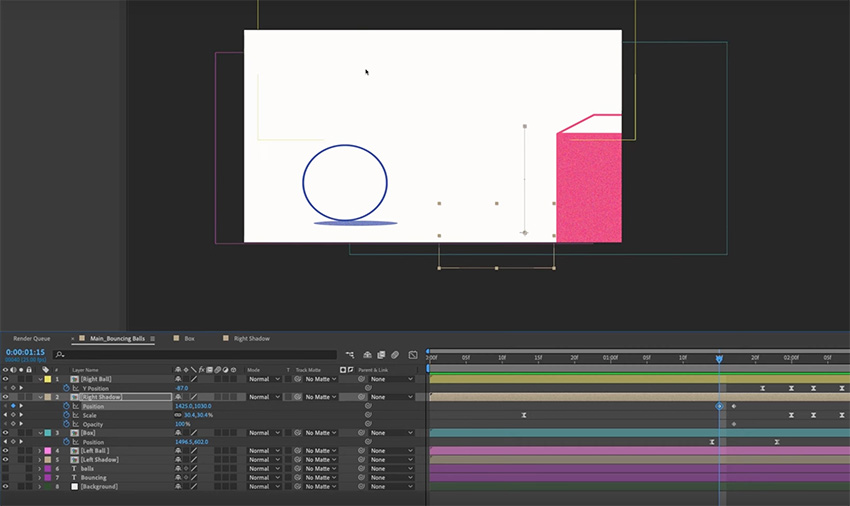Hide the Left Shadow layer eye
The height and width of the screenshot is (506, 850).
point(5,460)
